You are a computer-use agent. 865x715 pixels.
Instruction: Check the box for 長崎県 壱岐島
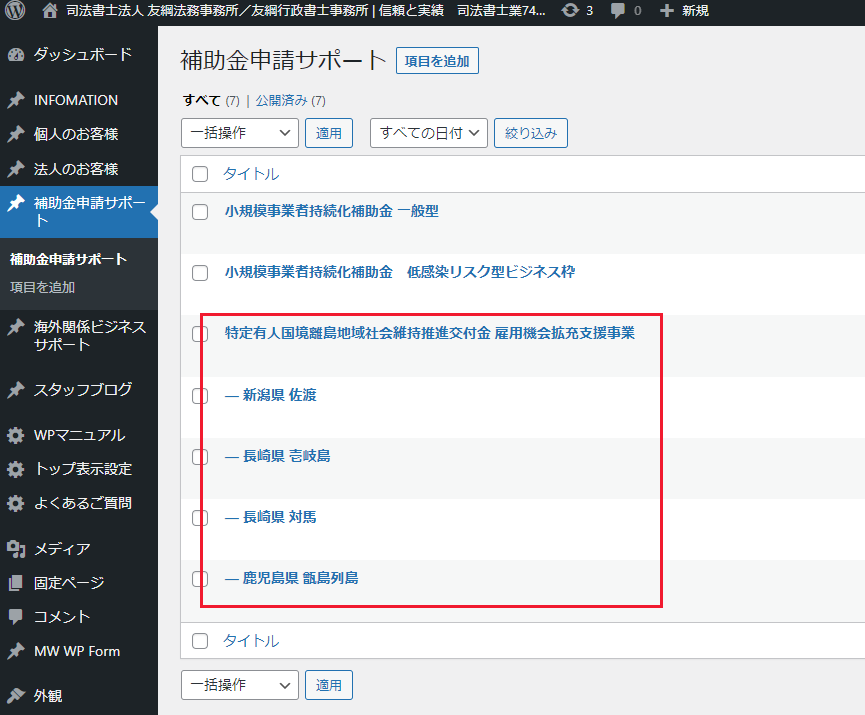click(x=200, y=457)
